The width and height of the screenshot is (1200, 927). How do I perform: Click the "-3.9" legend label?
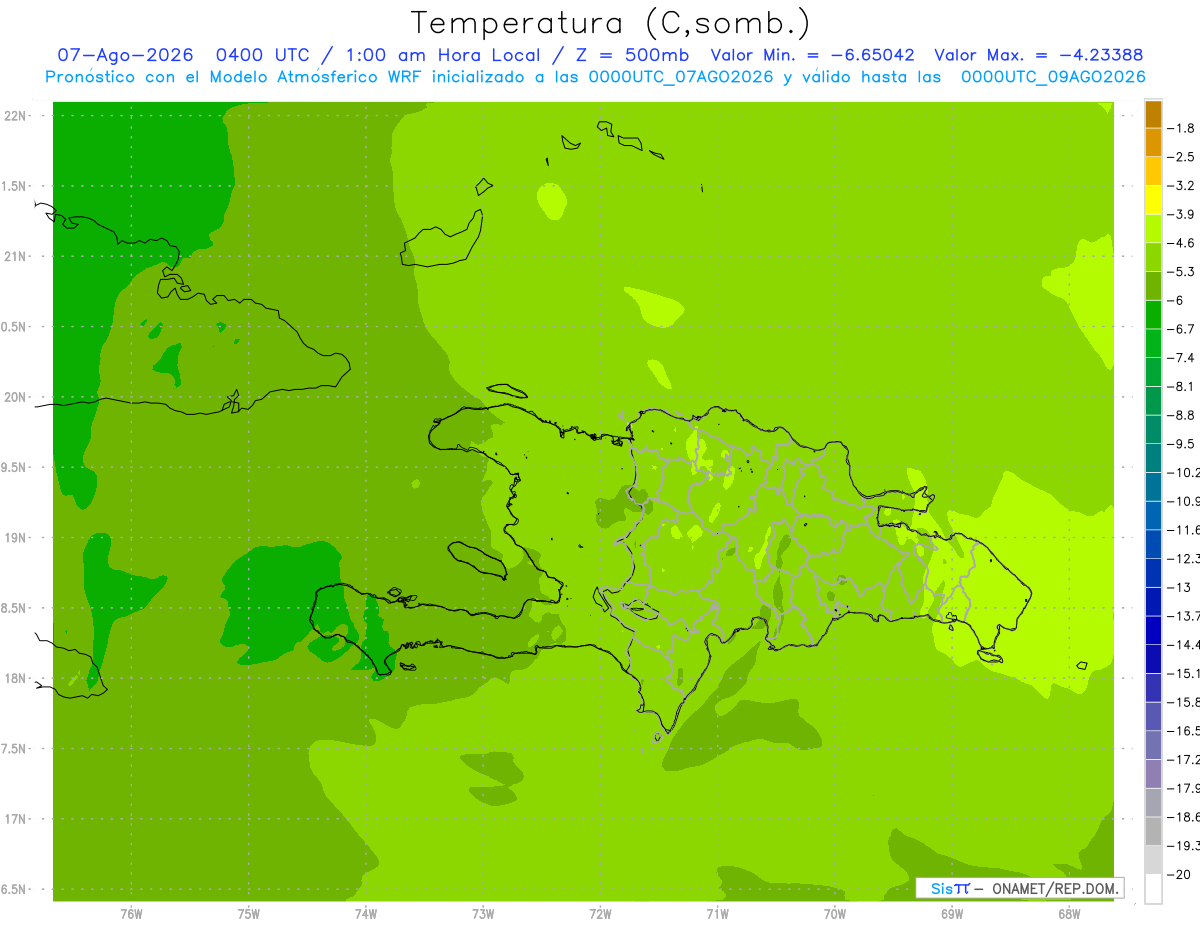[x=1182, y=214]
